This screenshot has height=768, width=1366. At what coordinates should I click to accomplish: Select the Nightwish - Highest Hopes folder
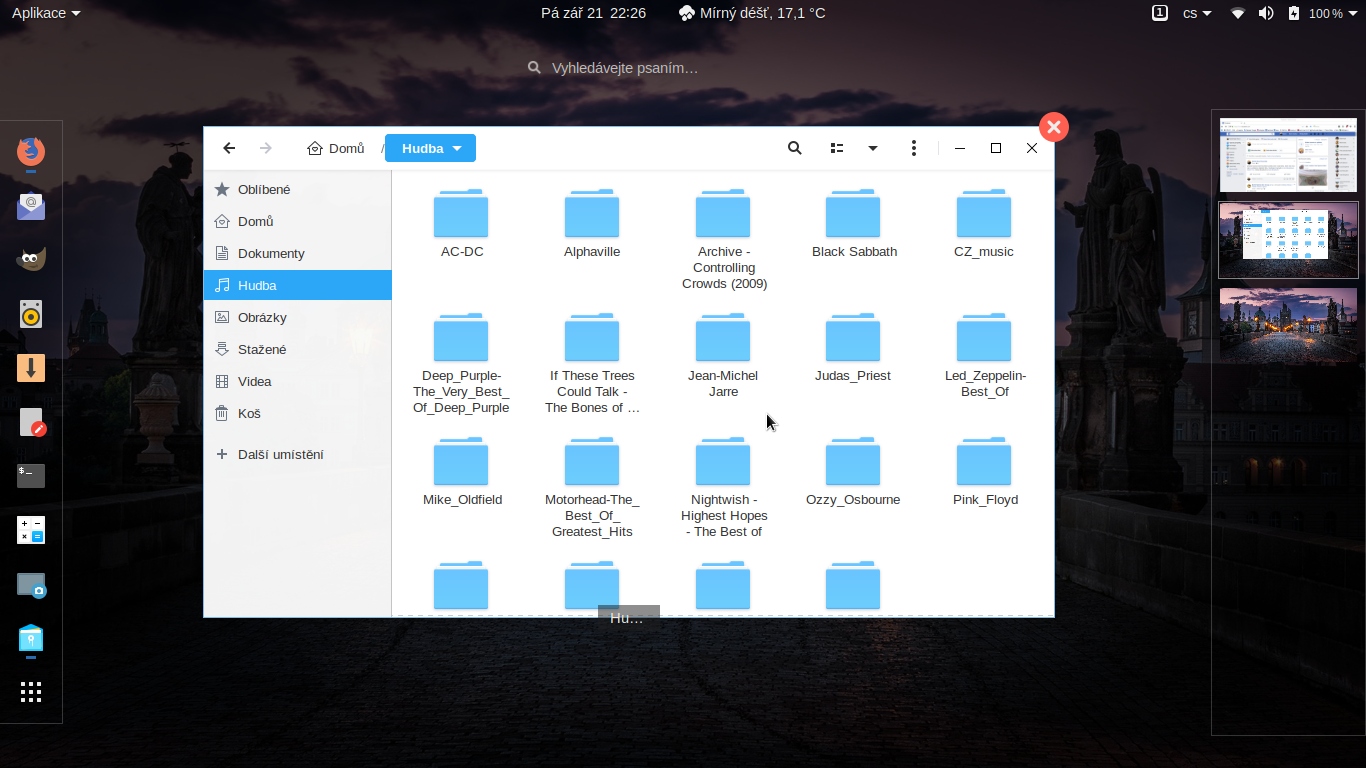pos(723,487)
